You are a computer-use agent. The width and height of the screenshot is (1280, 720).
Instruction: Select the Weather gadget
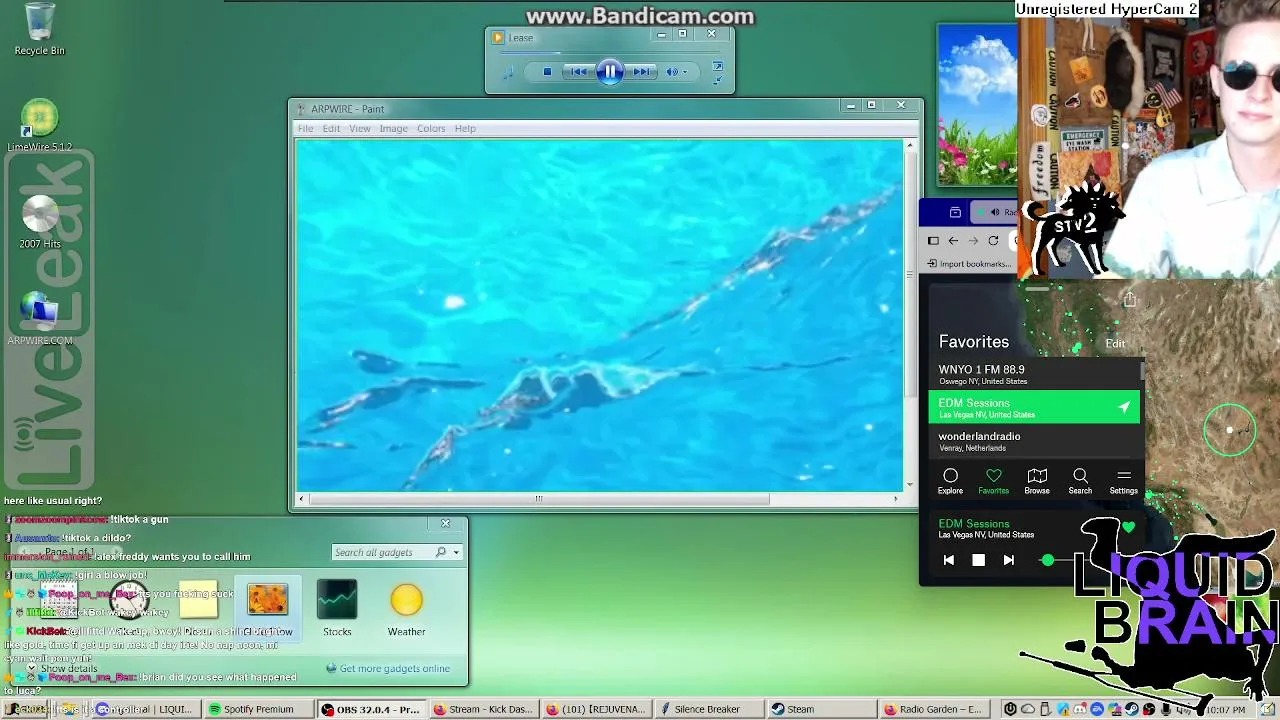click(x=406, y=608)
